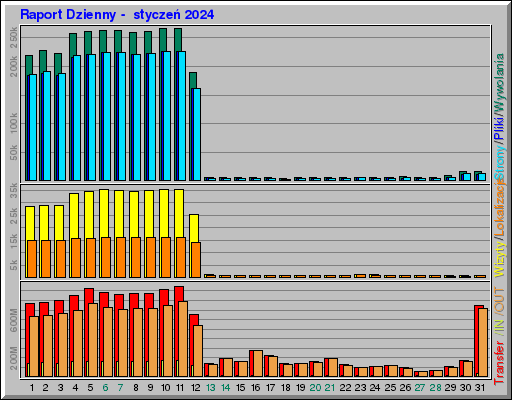
Task: Click the chart title 'Raport Dzienny - styczeń 2024'
Action: 117,15
